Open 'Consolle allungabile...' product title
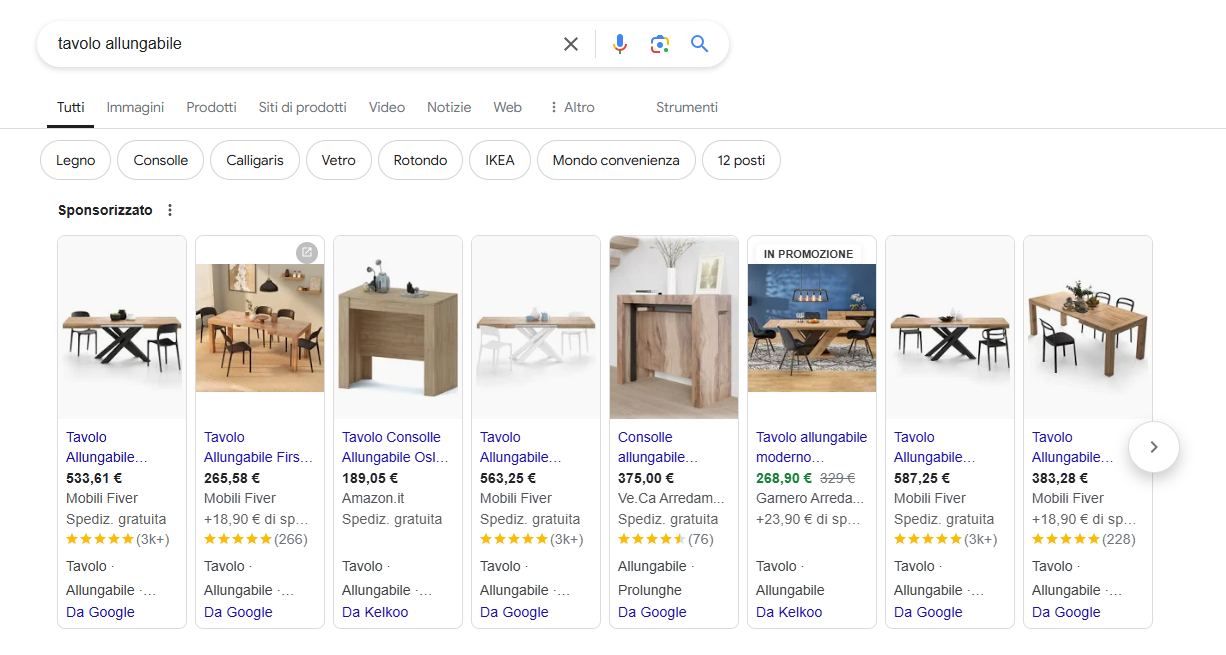The image size is (1226, 655). coord(656,447)
